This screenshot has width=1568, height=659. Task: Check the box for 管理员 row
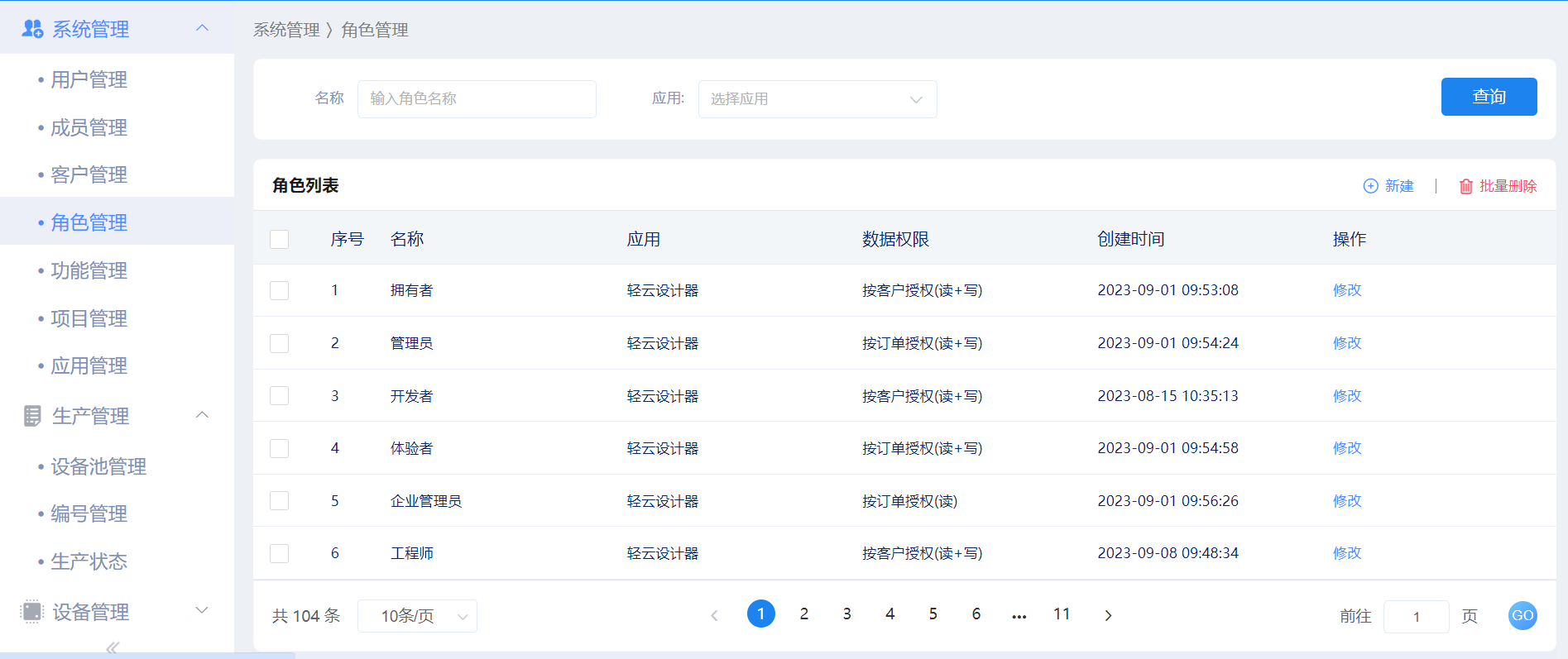280,343
